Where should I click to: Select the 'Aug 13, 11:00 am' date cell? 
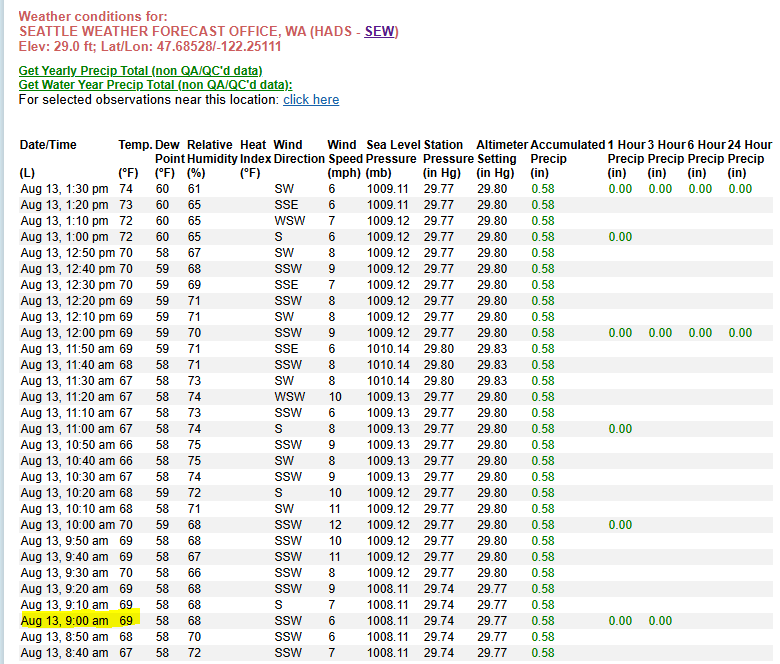coord(67,429)
